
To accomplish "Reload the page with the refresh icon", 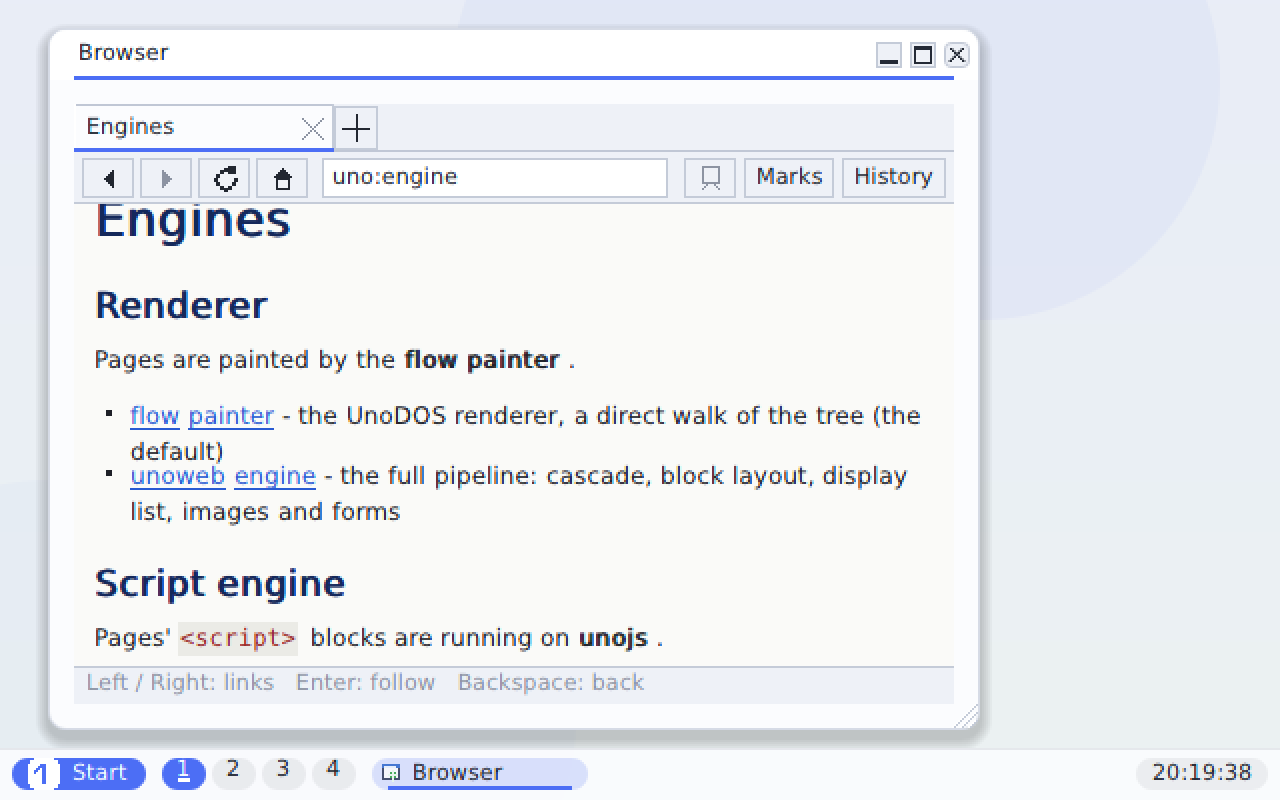I will click(x=224, y=179).
